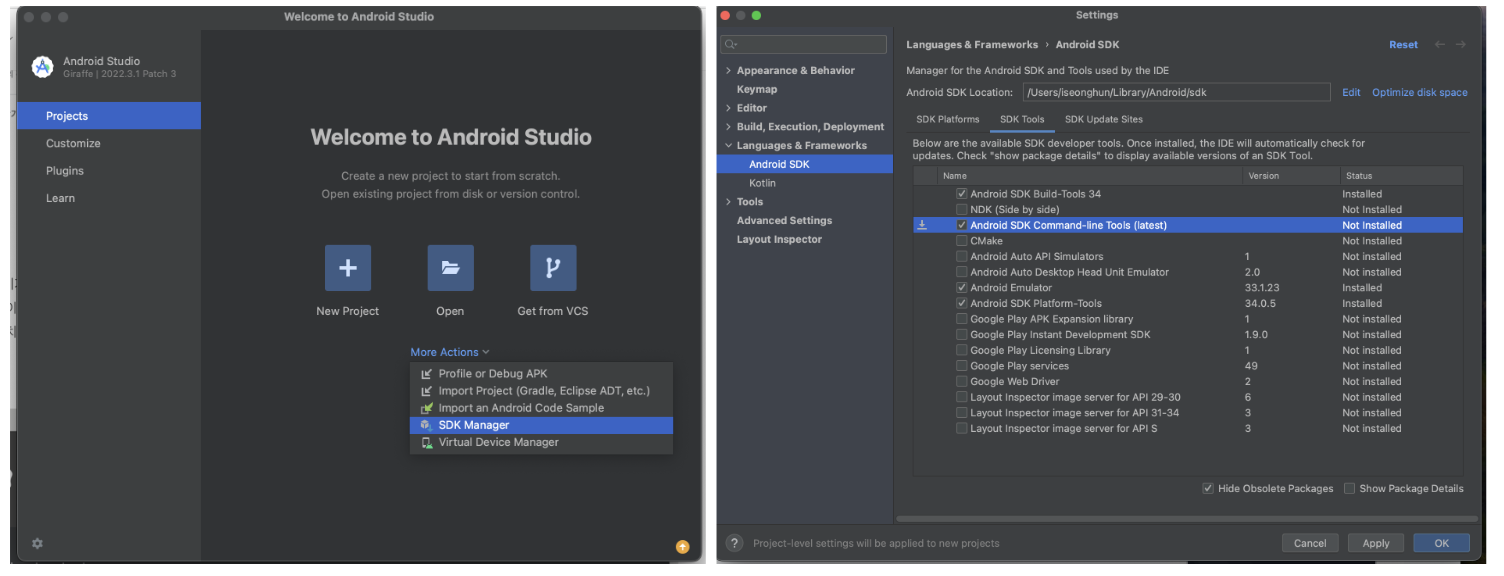Screen dimensions: 1504x576
Task: Enable the CMake checkbox
Action: pos(961,241)
